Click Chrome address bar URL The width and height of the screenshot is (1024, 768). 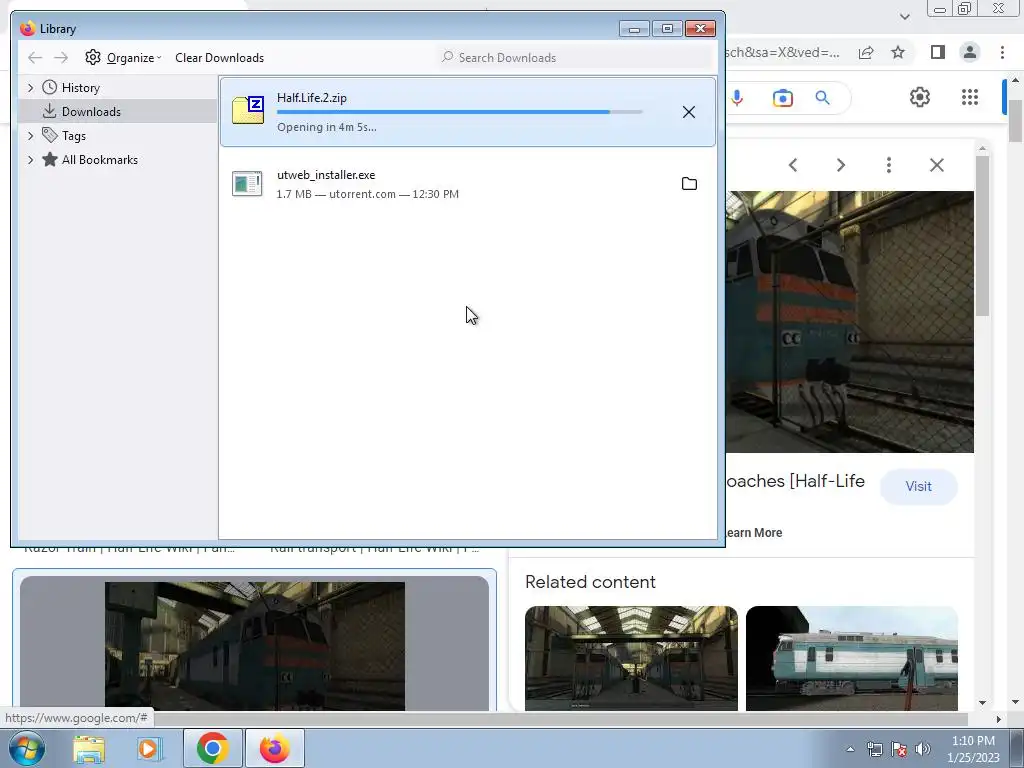click(782, 53)
